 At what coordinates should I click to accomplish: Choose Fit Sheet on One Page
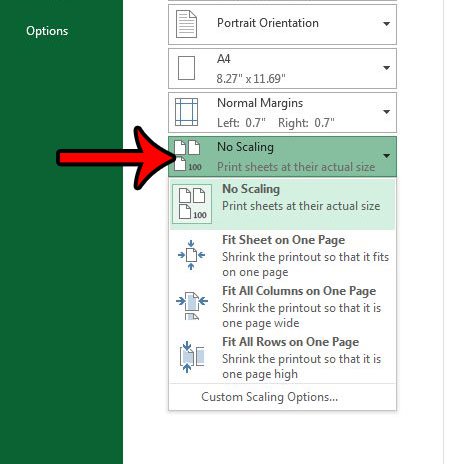pyautogui.click(x=283, y=256)
